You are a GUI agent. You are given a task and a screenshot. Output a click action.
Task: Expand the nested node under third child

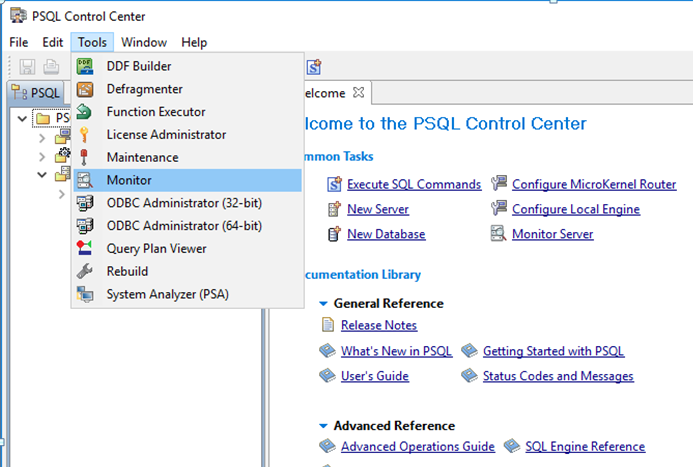tap(61, 194)
